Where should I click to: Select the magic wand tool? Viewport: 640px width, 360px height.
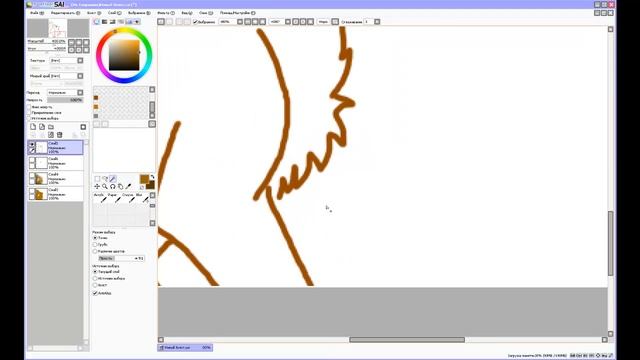pyautogui.click(x=113, y=179)
